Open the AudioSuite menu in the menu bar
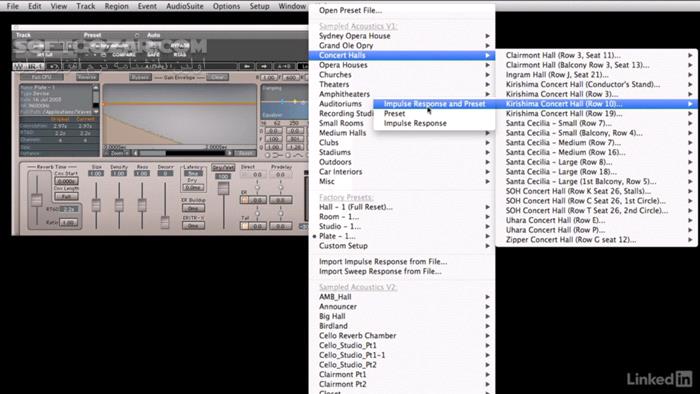 pos(185,6)
